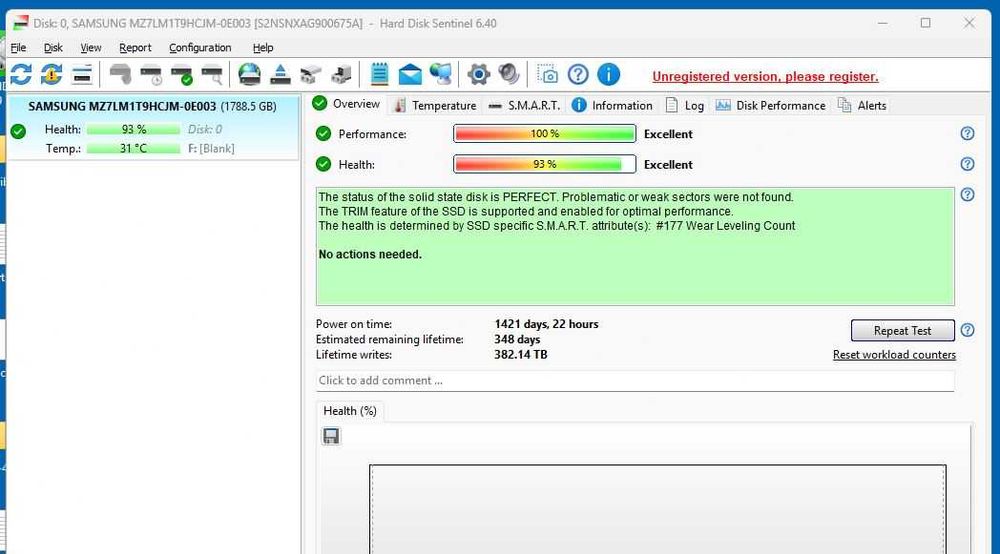Click the gray hard disk toolbar icon
1000x554 pixels.
coord(121,75)
